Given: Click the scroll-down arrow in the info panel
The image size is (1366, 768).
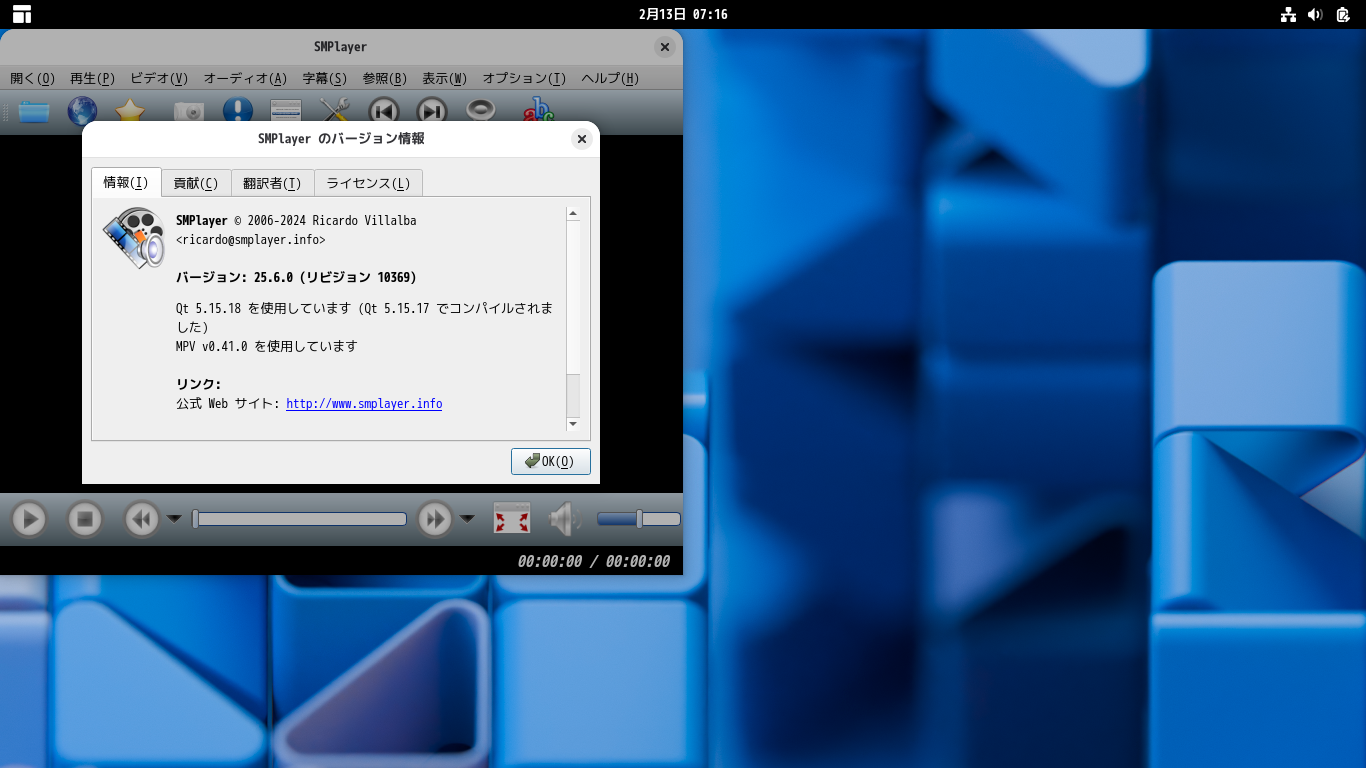Looking at the screenshot, I should pyautogui.click(x=573, y=425).
